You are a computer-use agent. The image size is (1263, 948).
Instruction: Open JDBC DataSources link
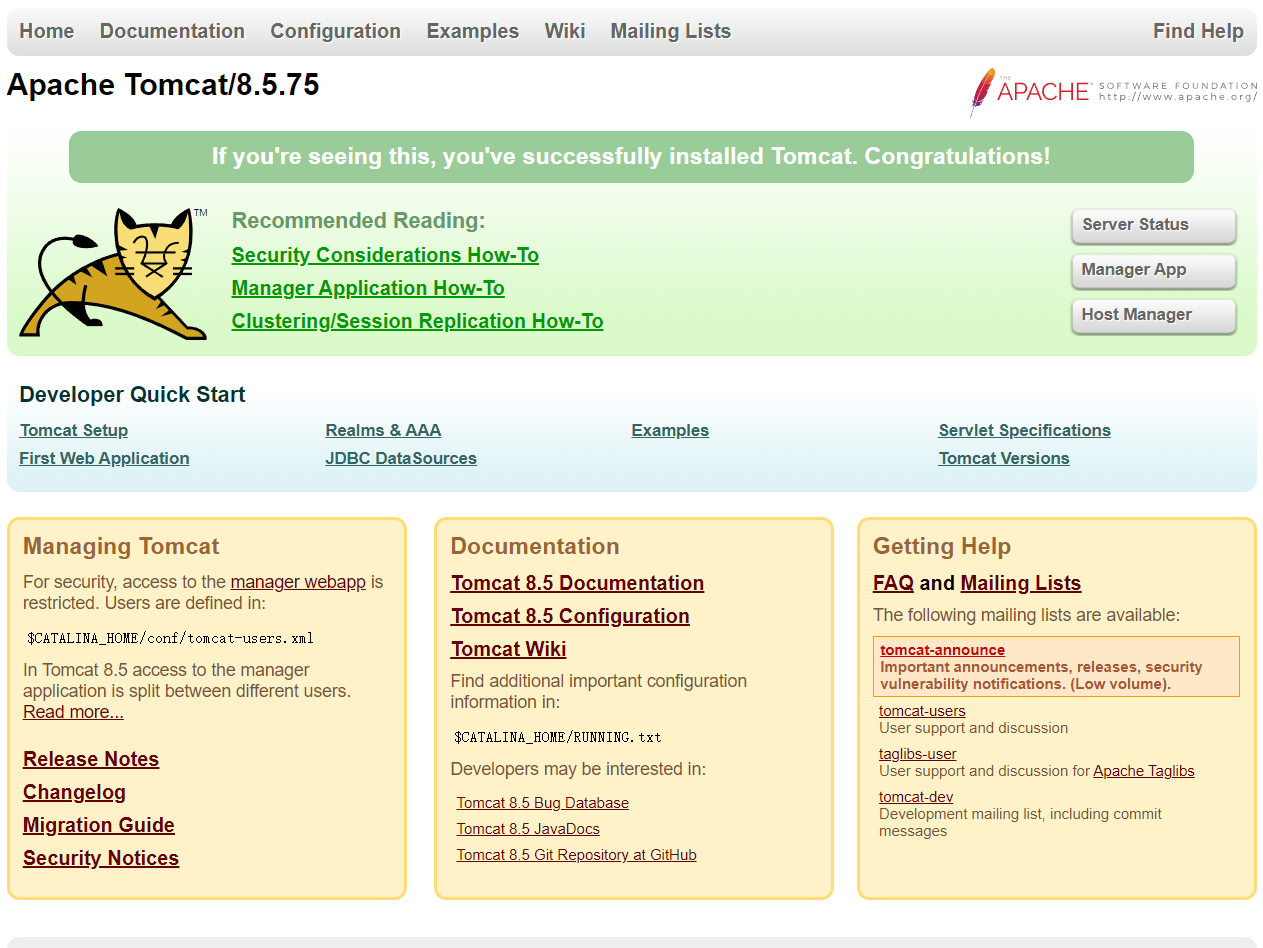point(401,458)
